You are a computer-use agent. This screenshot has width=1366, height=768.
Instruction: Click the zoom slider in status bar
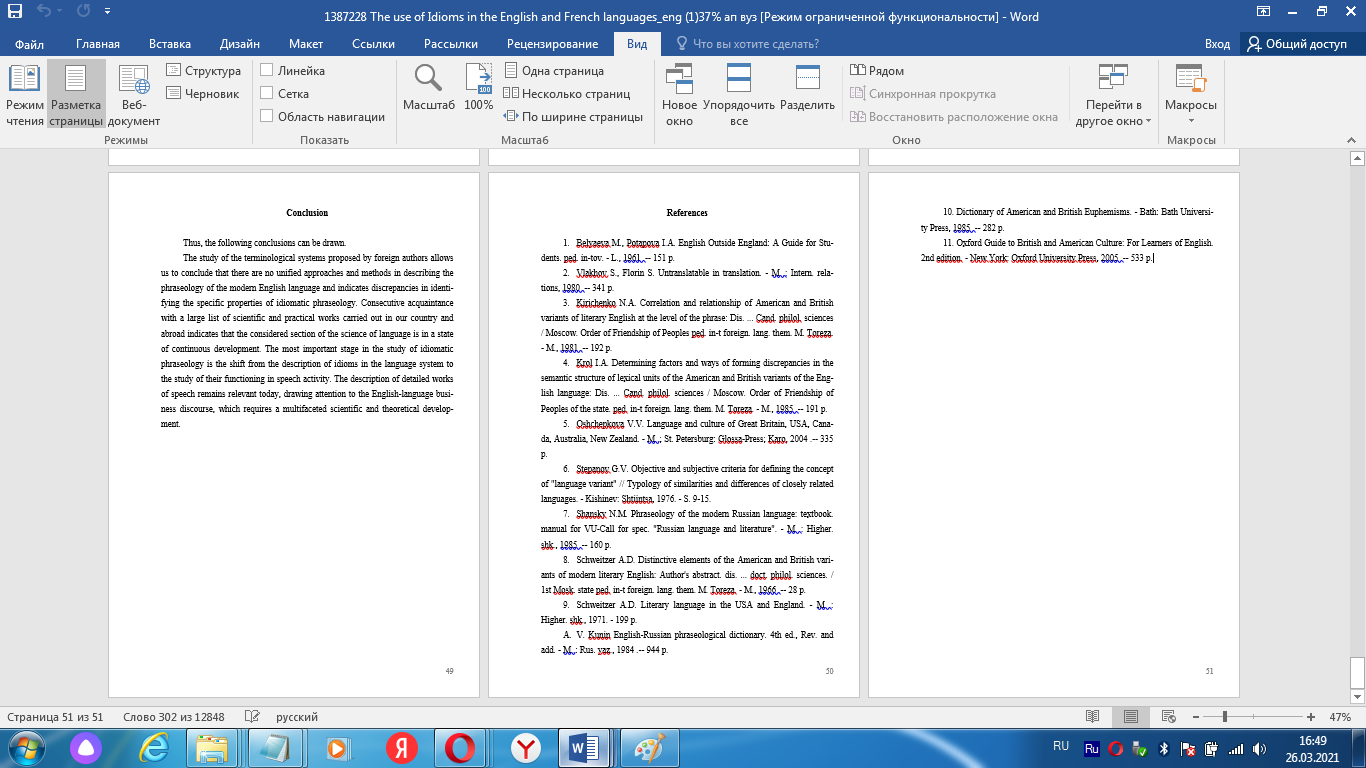pyautogui.click(x=1225, y=717)
